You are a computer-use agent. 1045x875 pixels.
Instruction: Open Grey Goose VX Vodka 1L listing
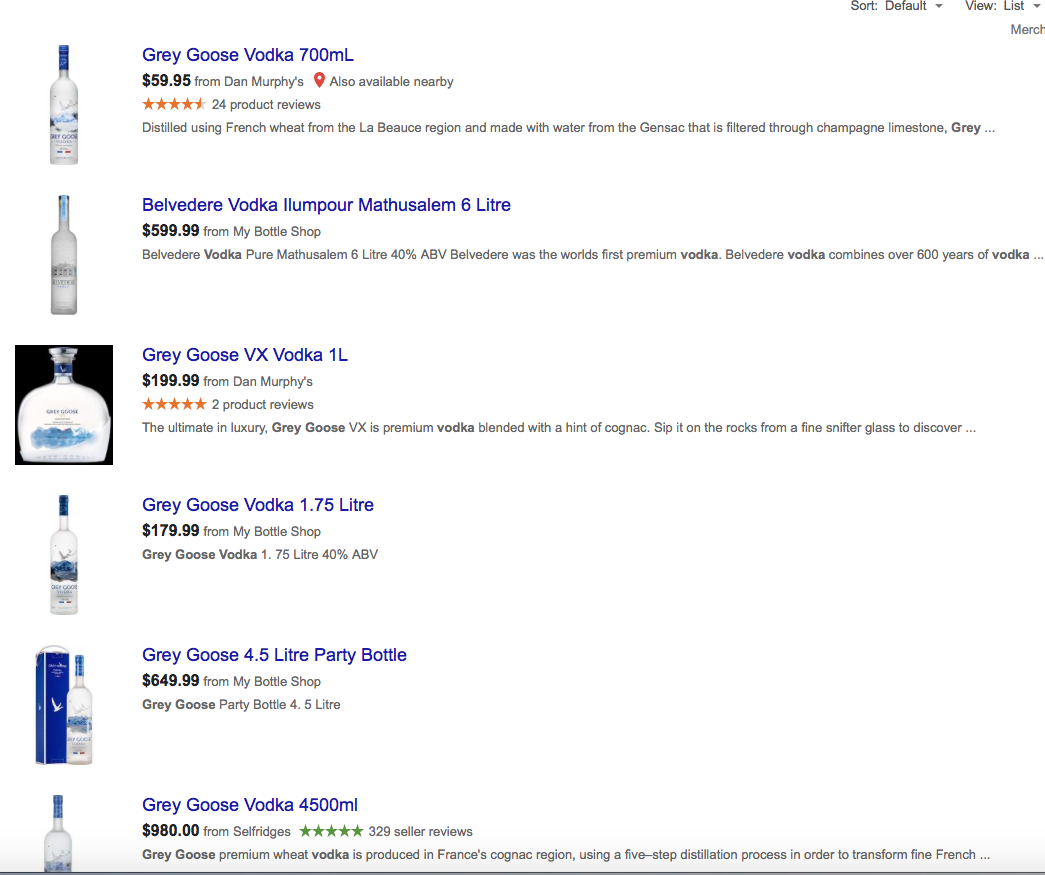click(245, 355)
